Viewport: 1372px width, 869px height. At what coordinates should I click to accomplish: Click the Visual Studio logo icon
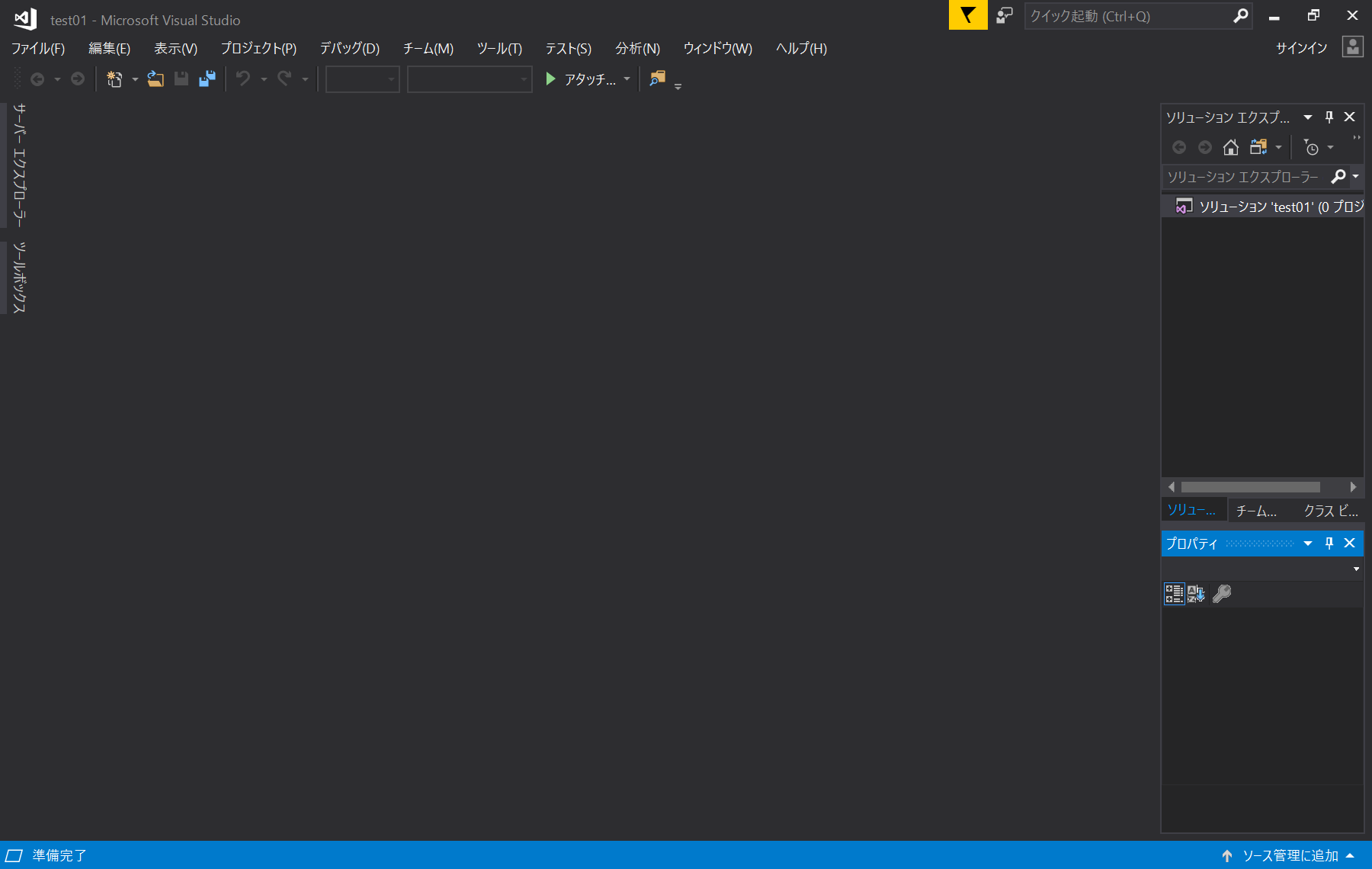coord(25,19)
